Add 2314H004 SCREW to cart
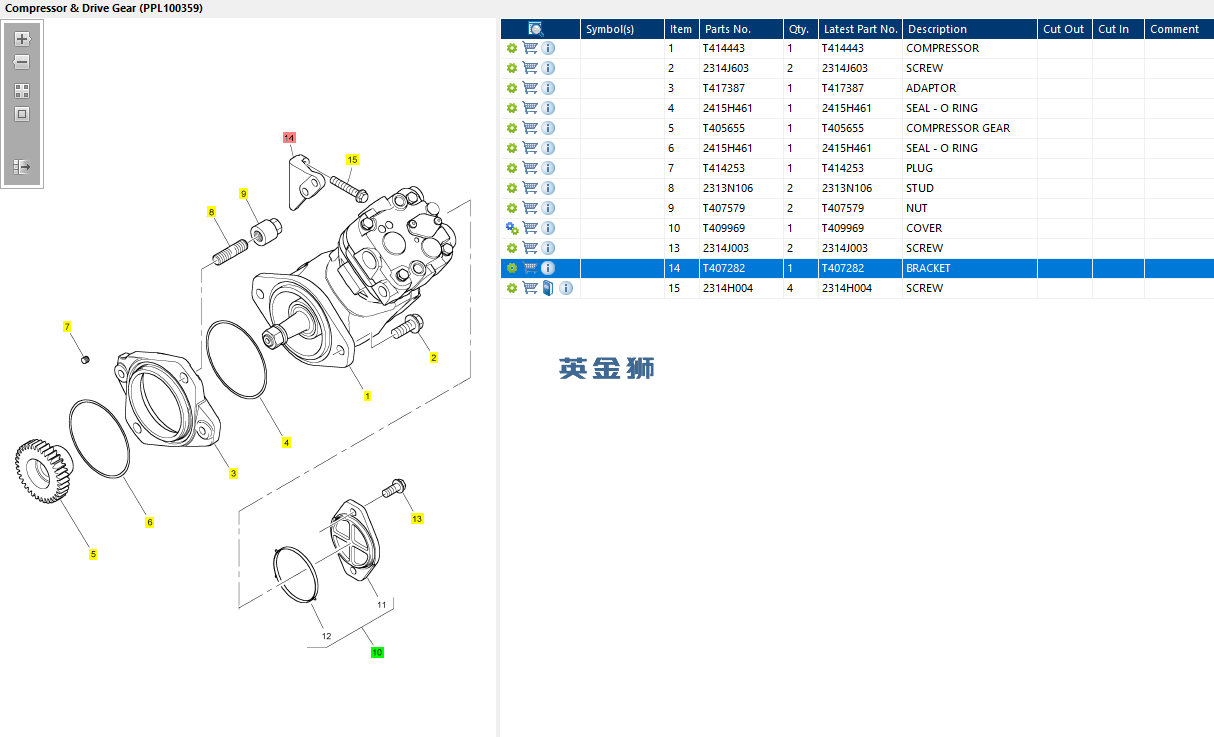The width and height of the screenshot is (1214, 737). point(530,288)
